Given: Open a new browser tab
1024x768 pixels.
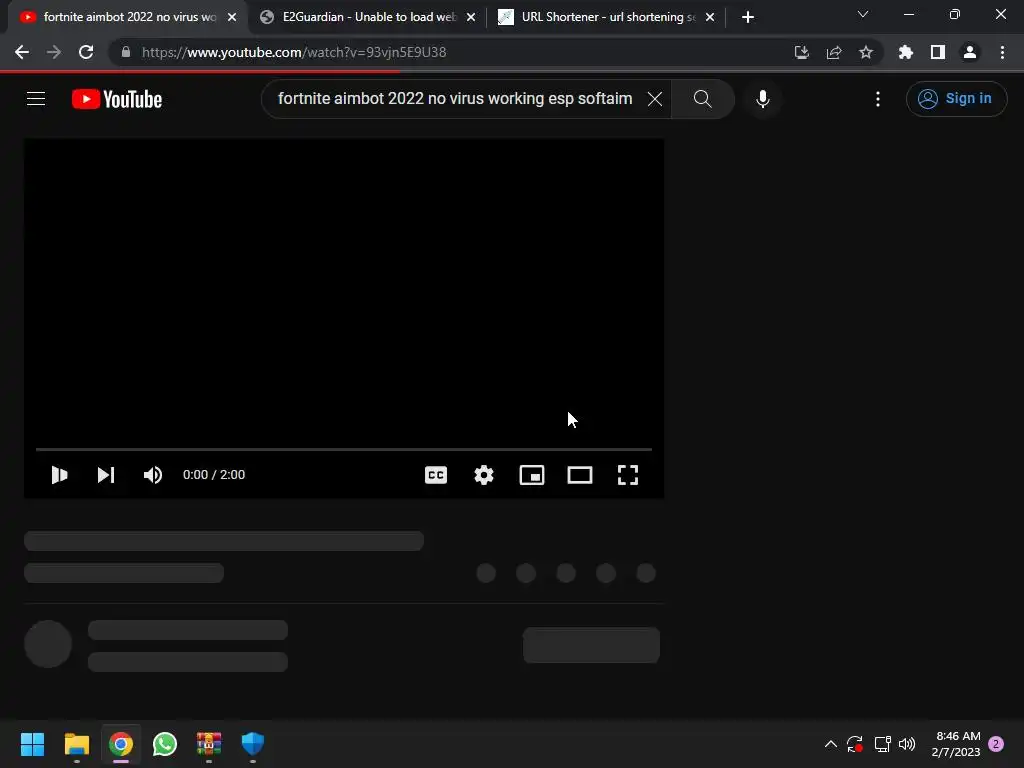Looking at the screenshot, I should pos(748,17).
